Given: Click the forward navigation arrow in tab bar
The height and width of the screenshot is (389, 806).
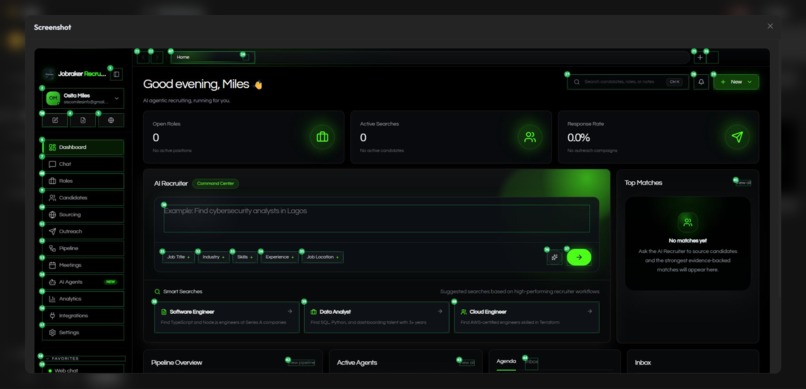Looking at the screenshot, I should click(157, 58).
